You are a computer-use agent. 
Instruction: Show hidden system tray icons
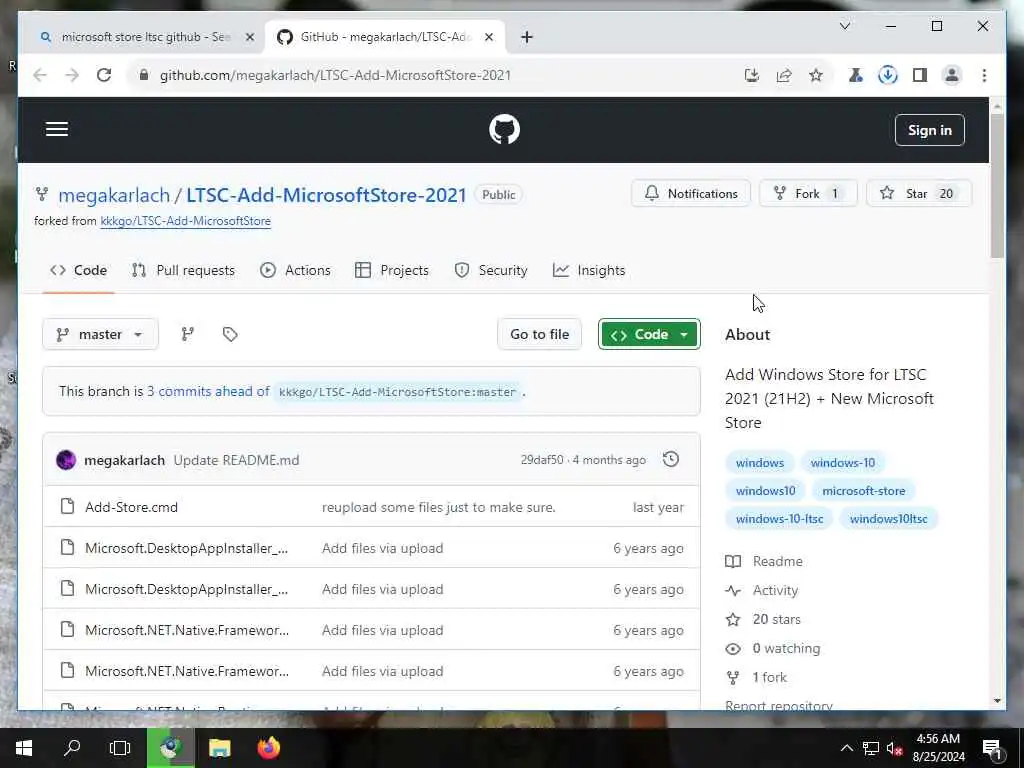846,748
